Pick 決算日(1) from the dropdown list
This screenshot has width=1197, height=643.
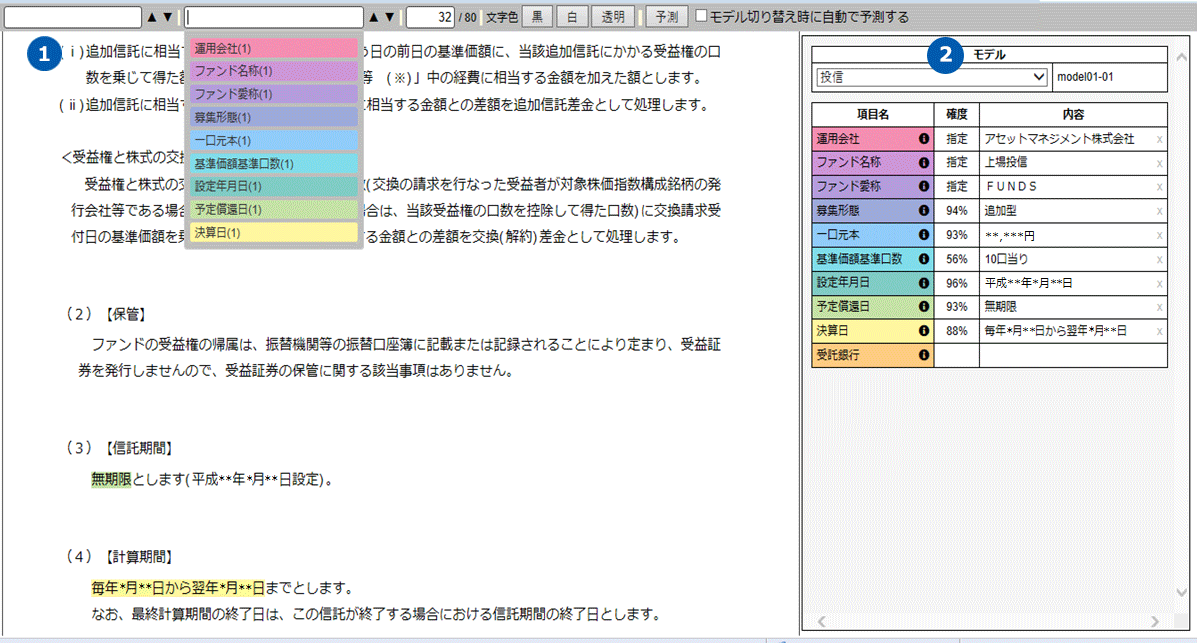tap(273, 232)
